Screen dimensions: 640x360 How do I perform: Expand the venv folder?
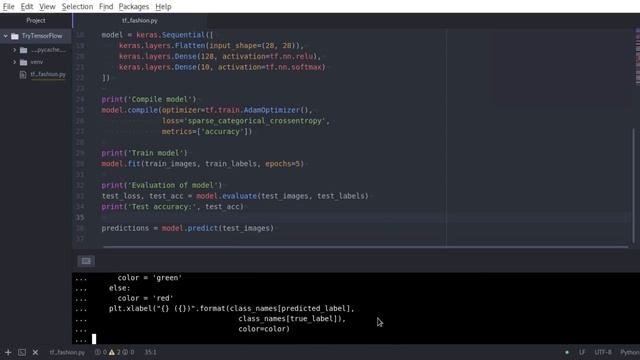click(14, 62)
